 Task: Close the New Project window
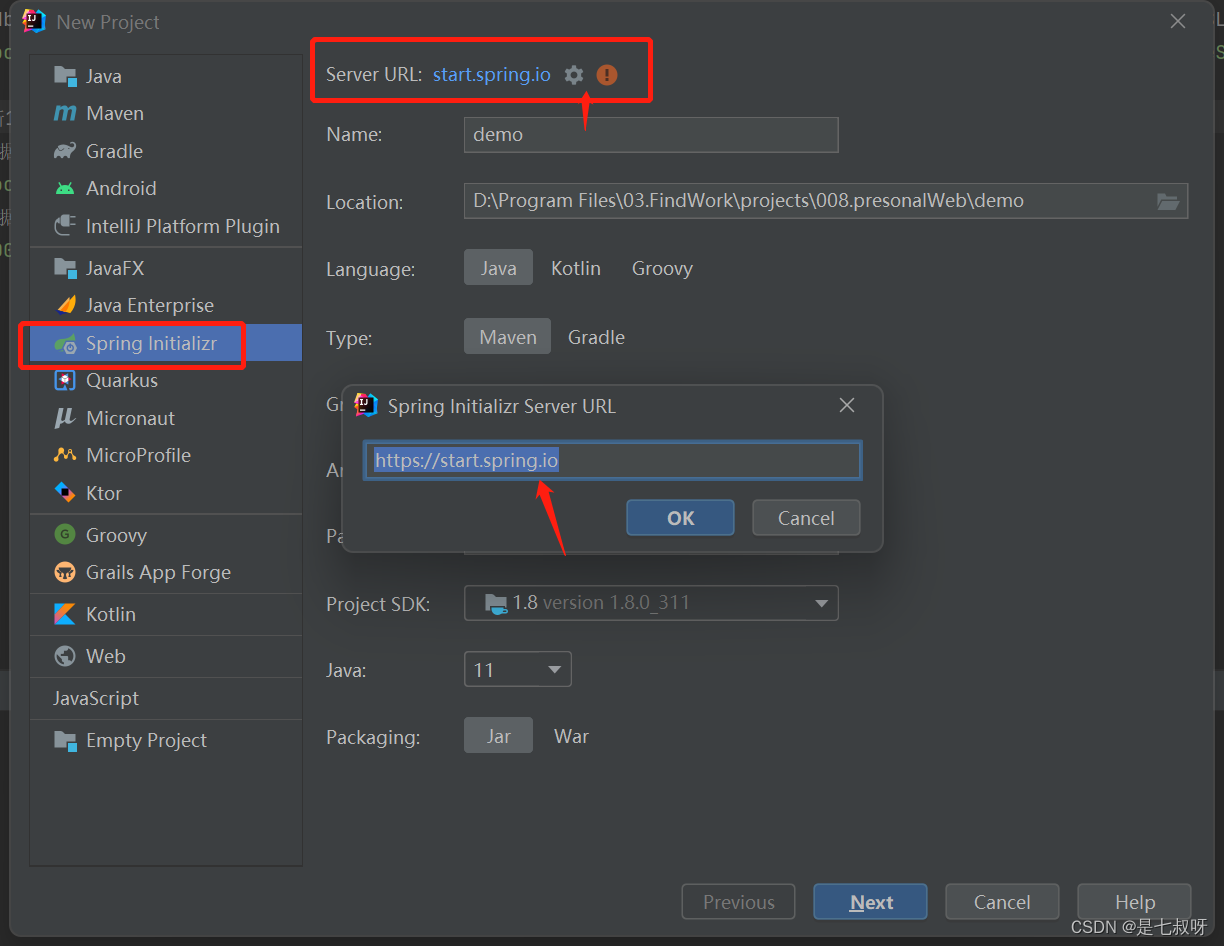(1178, 21)
